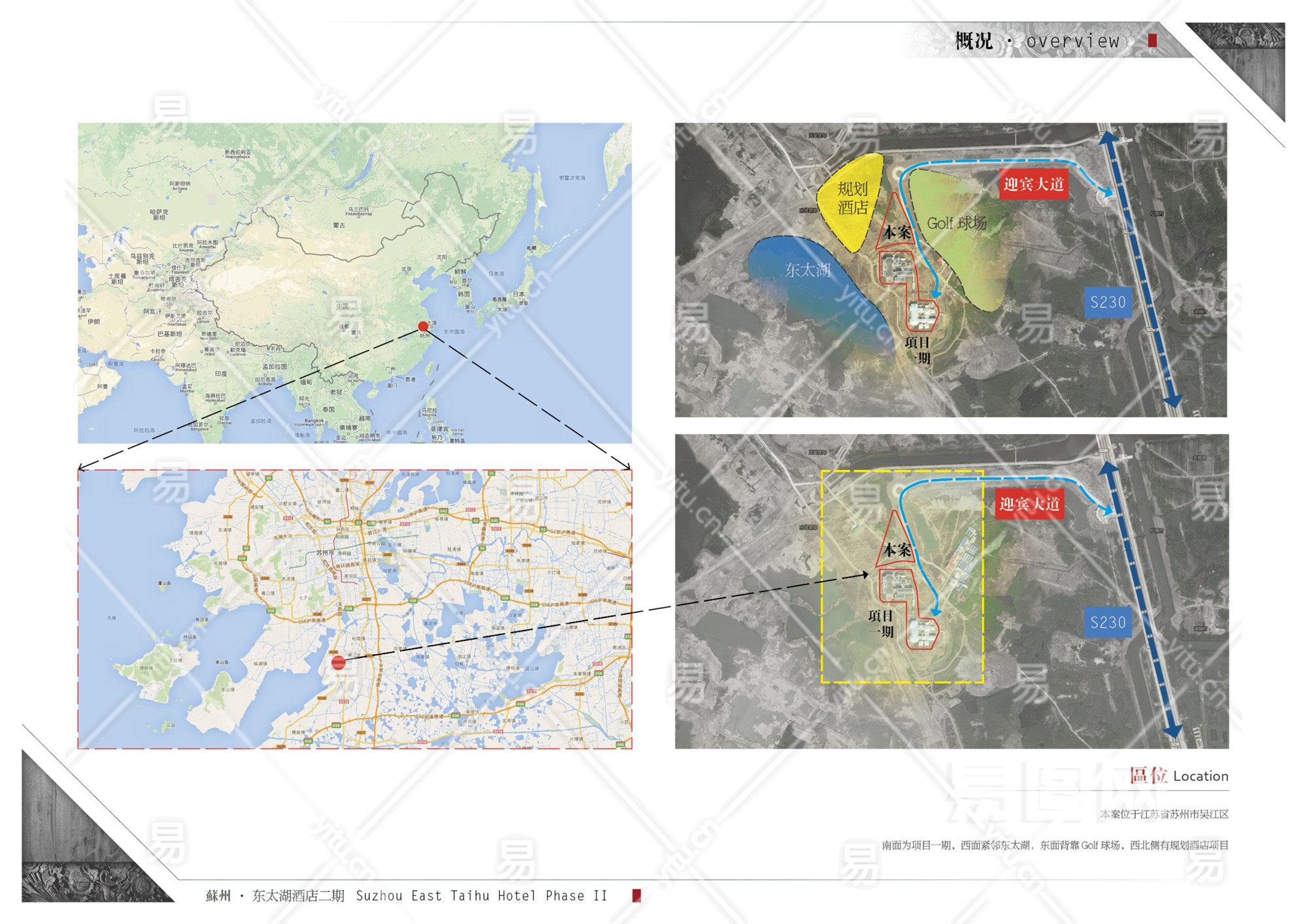Click the north arrowhead of S230 road

[x=1107, y=137]
